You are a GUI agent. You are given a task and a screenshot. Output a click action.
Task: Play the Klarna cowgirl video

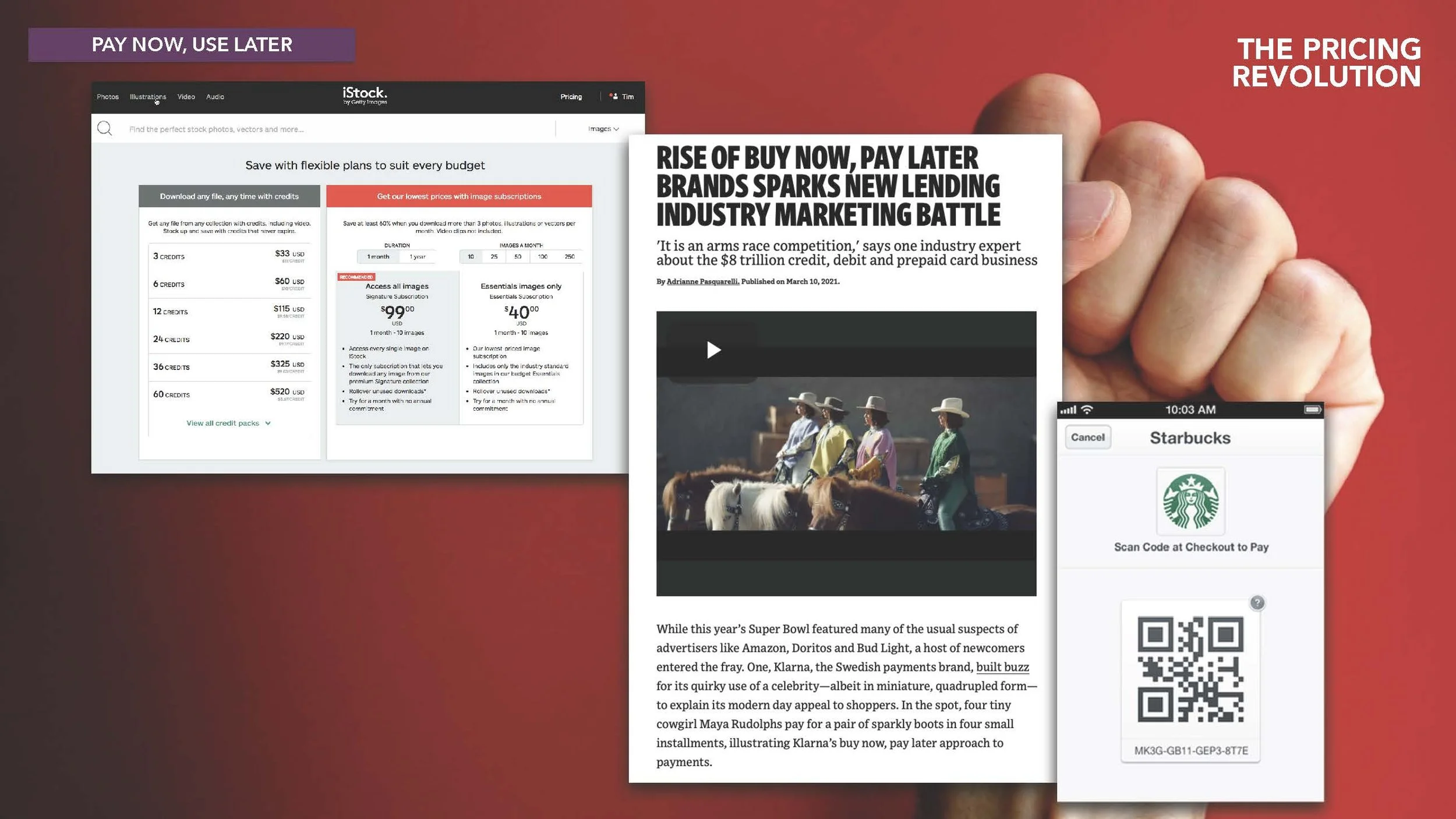(713, 350)
